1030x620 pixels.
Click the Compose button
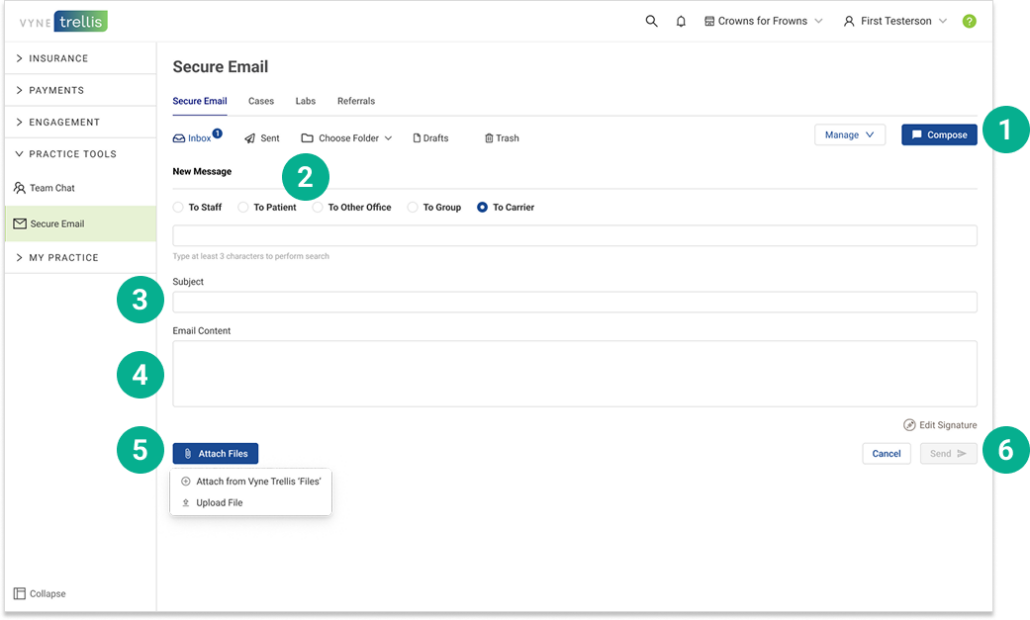click(x=939, y=135)
